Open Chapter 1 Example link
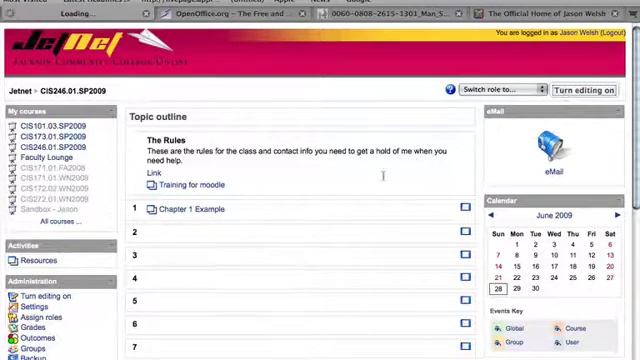This screenshot has width=640, height=360. [x=192, y=209]
